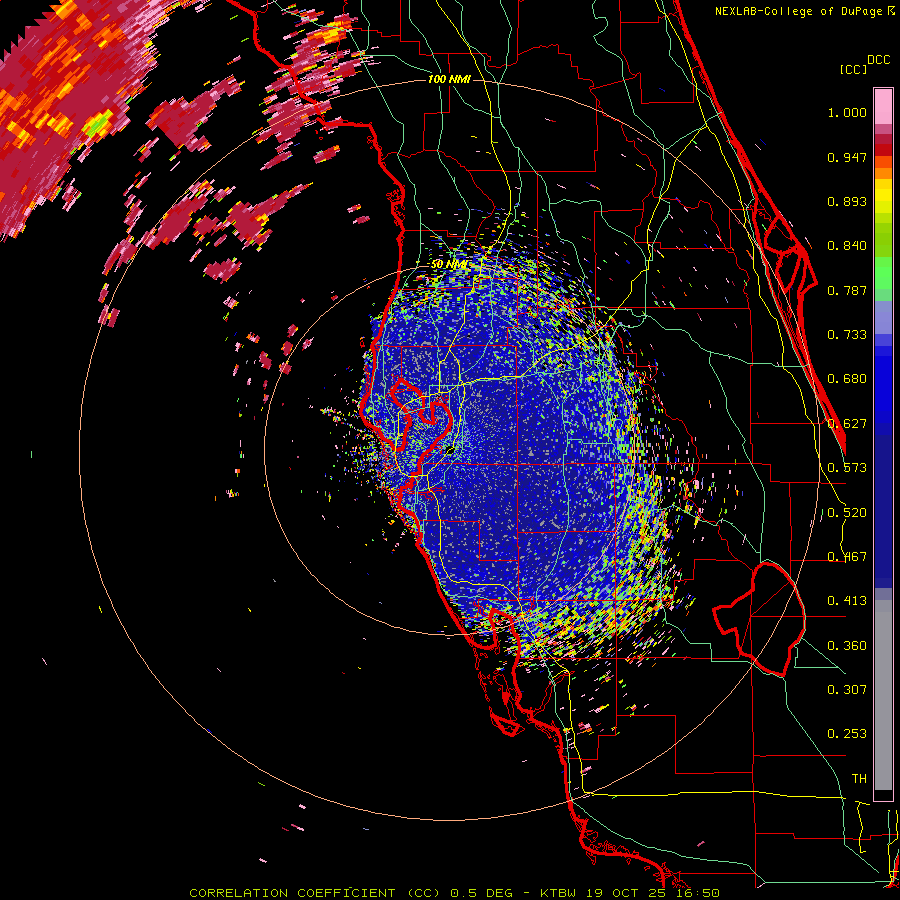The height and width of the screenshot is (900, 900).
Task: Select the 0.893 legend value
Action: coord(847,201)
